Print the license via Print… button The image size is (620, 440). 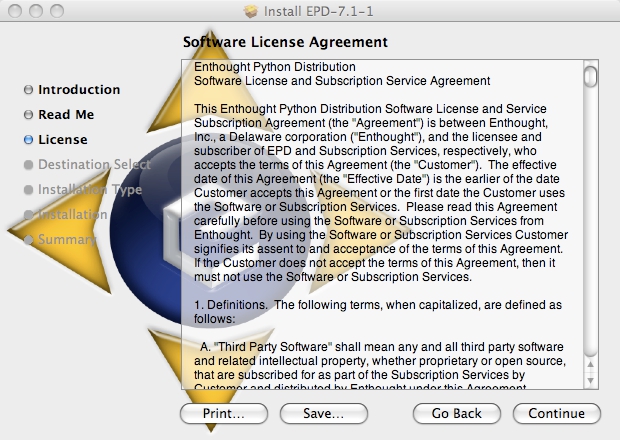tap(224, 414)
